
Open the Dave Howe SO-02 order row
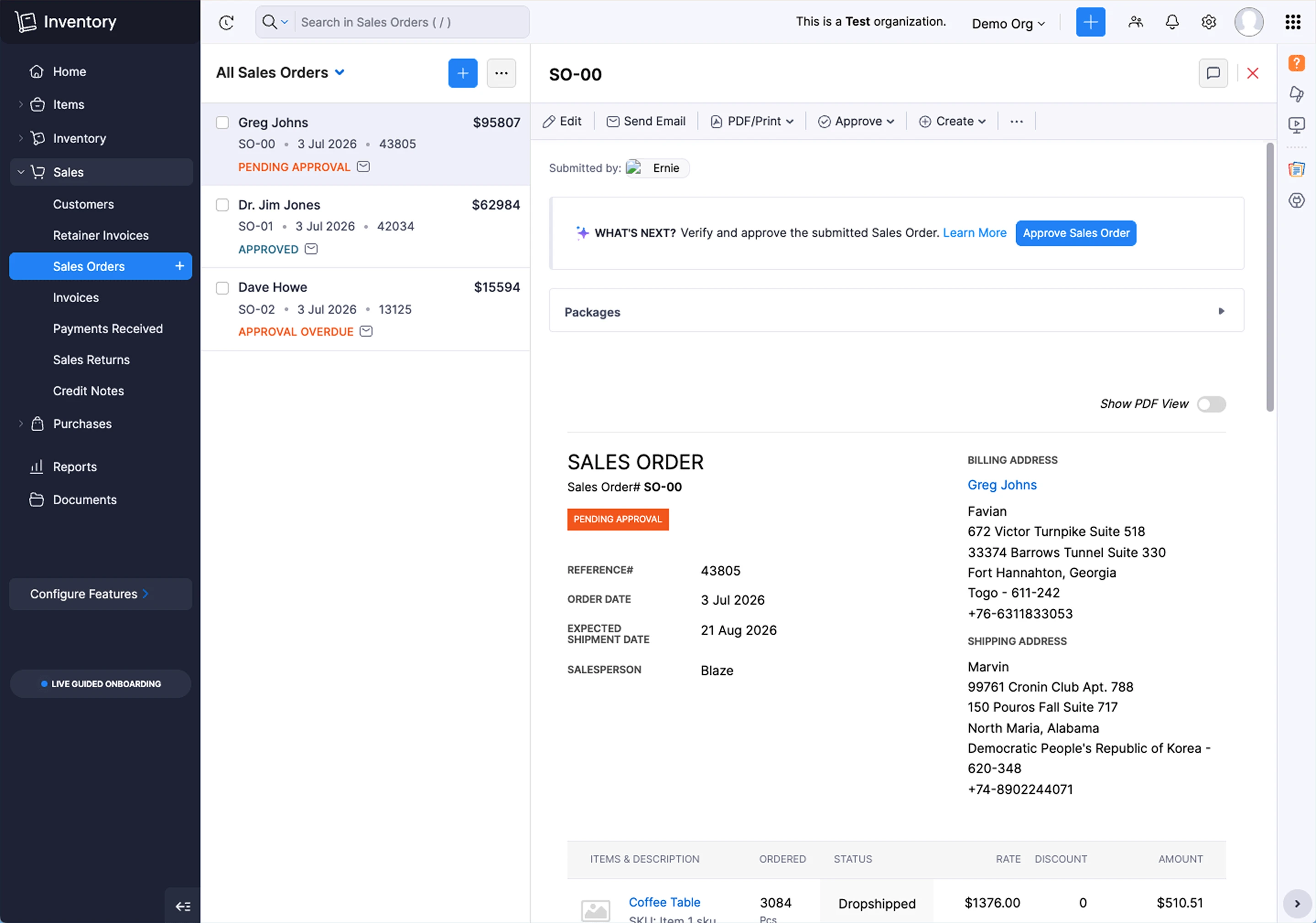366,309
